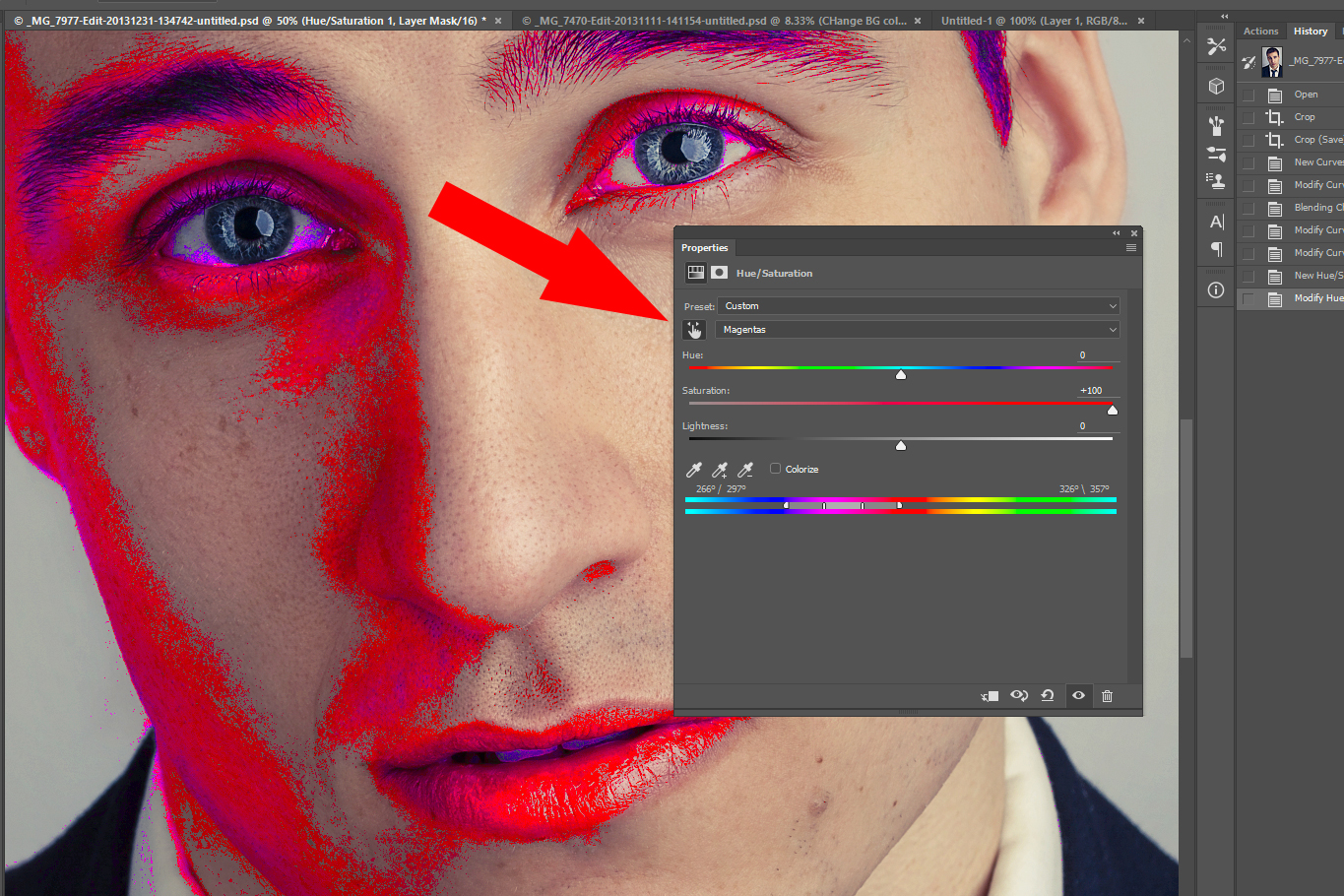Open the Character panel from the sidebar
1344x896 pixels.
point(1214,222)
